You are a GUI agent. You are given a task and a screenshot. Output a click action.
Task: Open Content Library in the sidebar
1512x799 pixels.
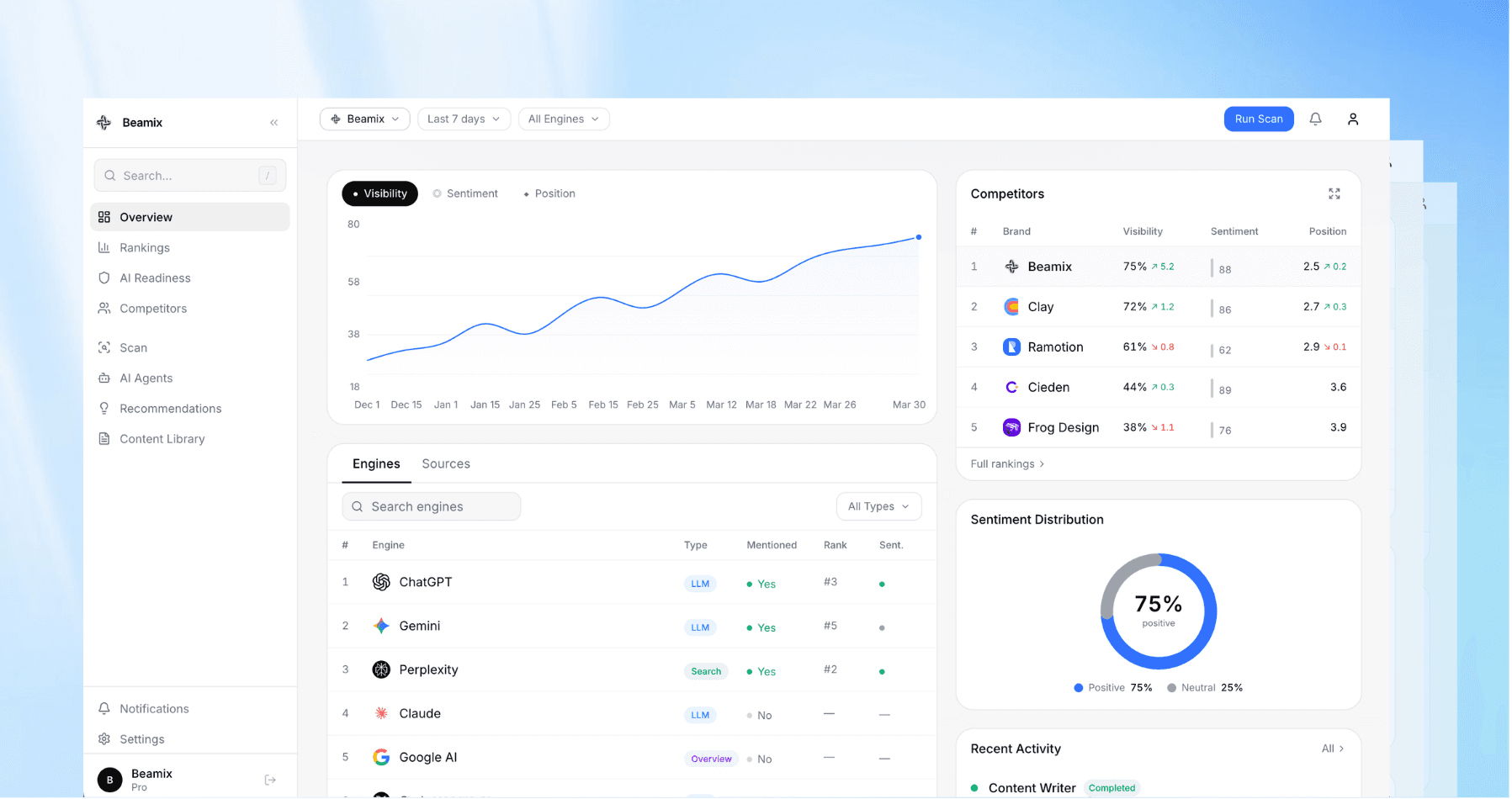coord(190,439)
